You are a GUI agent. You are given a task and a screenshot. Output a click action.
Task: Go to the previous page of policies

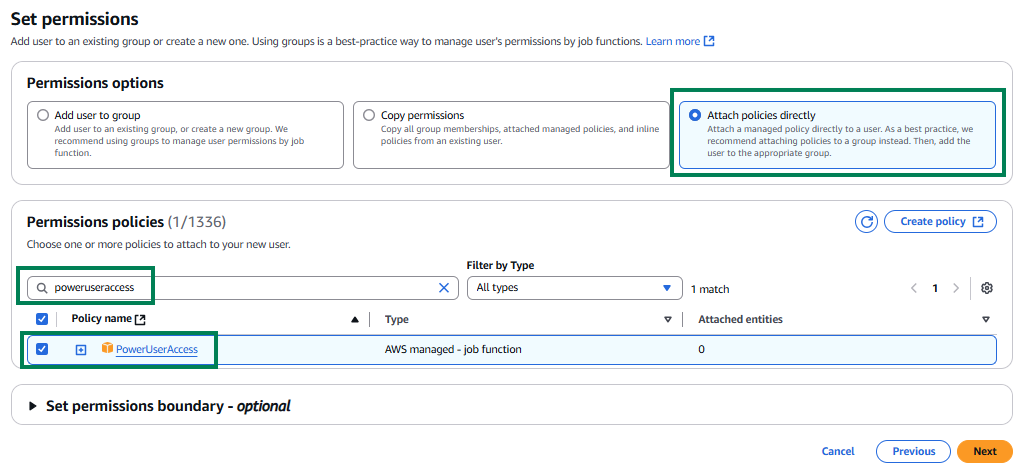pyautogui.click(x=914, y=288)
